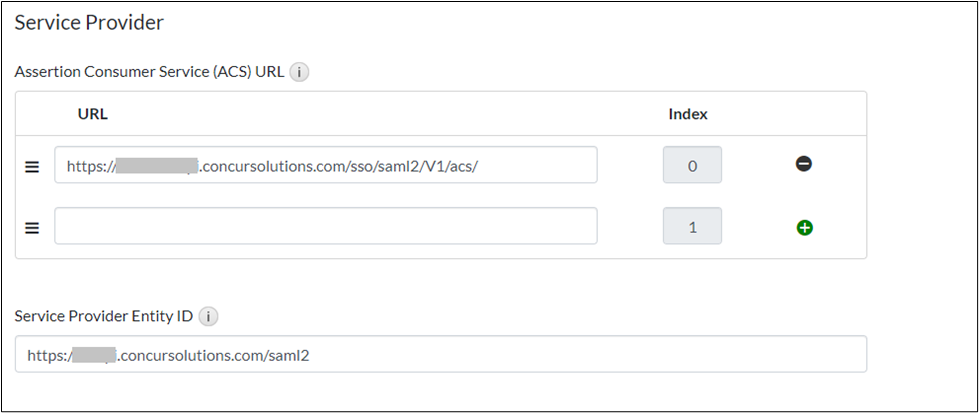Click the info icon beside ACS URL label
979x413 pixels.
click(300, 72)
